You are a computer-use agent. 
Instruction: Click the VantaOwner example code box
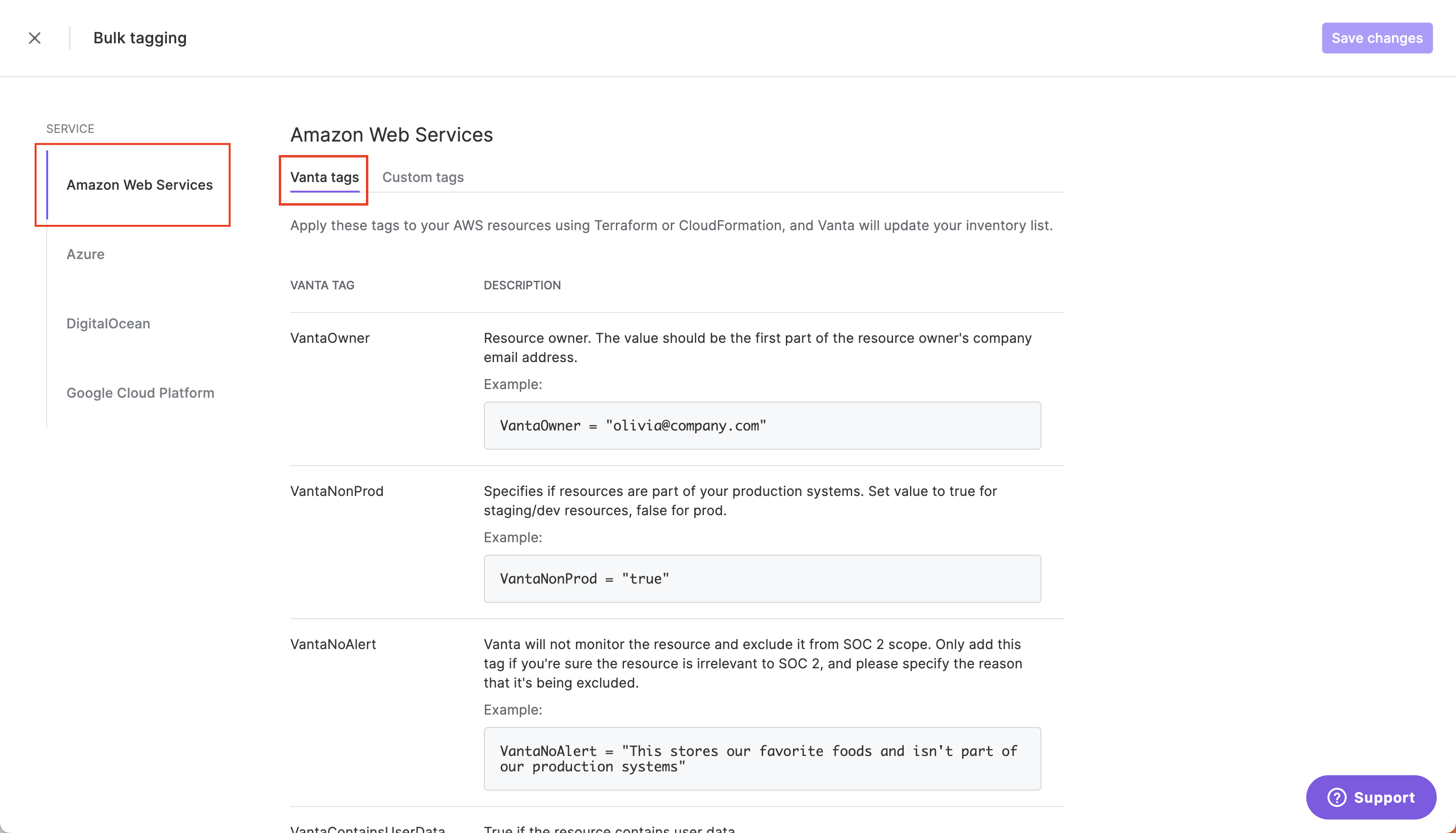(762, 425)
